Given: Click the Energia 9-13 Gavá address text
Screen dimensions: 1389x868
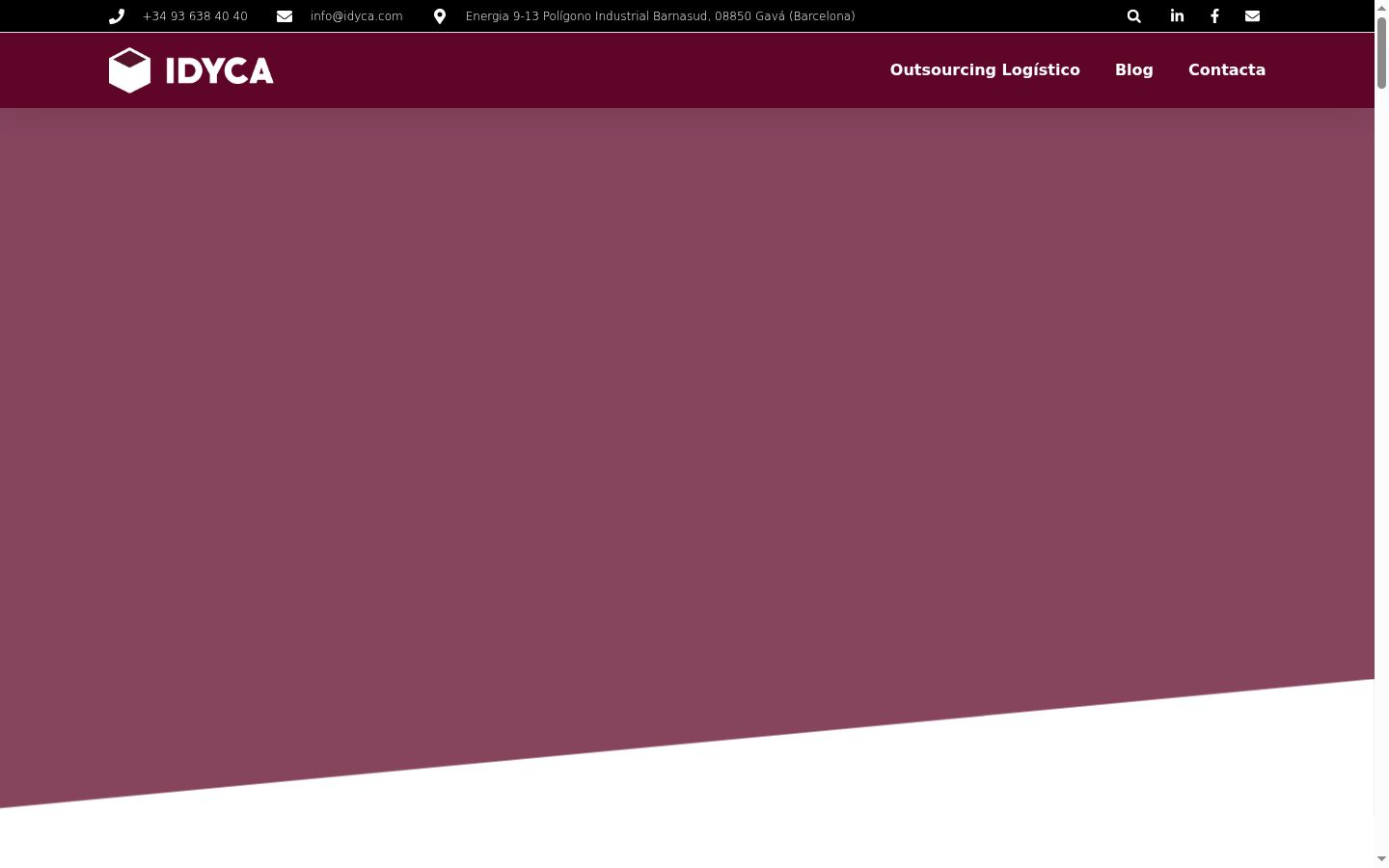Looking at the screenshot, I should [x=660, y=16].
